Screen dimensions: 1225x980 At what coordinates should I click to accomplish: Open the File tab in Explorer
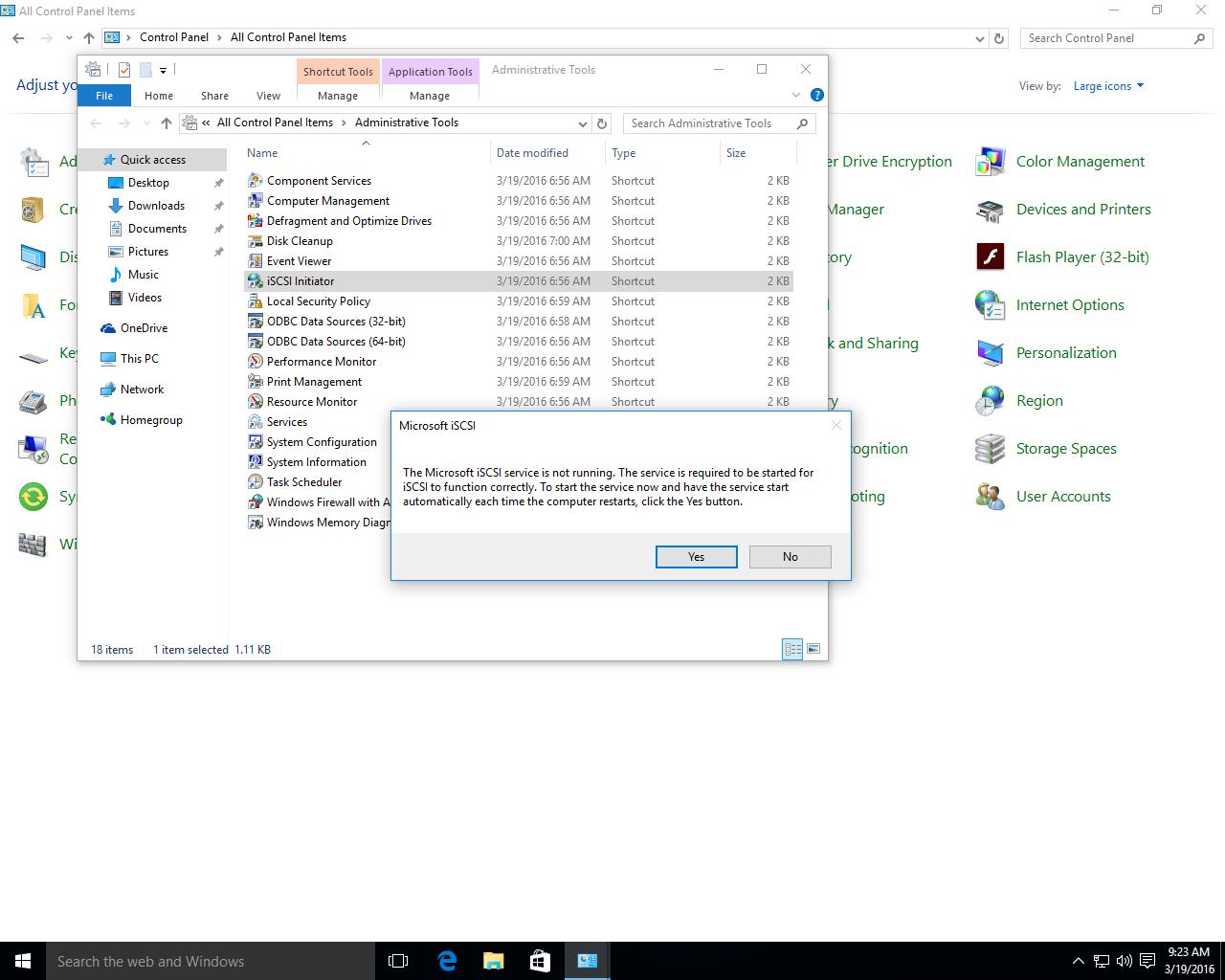(x=104, y=96)
